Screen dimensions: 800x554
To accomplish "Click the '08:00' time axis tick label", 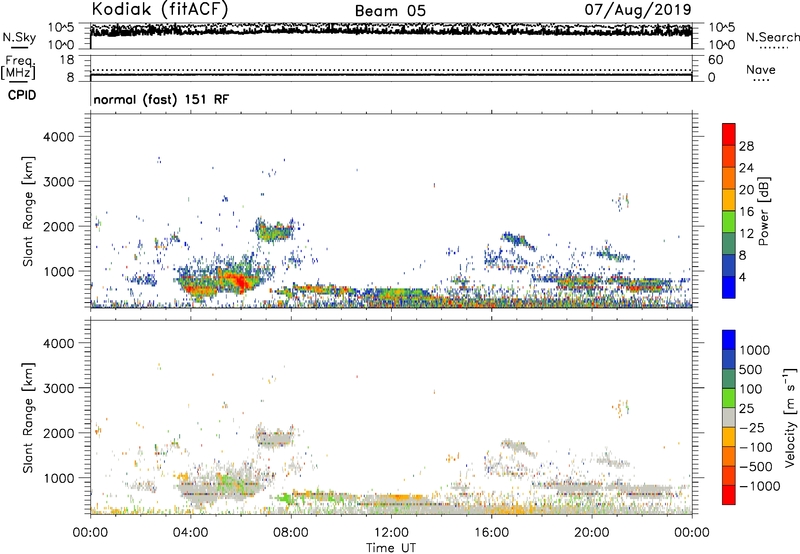I will [x=291, y=533].
